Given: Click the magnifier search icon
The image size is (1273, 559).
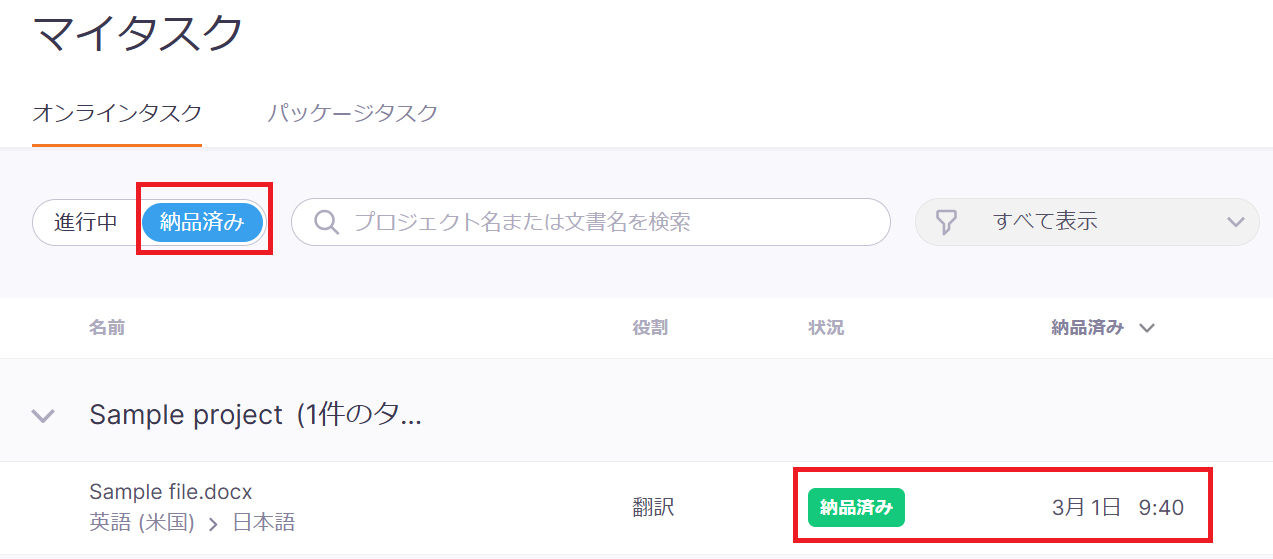Looking at the screenshot, I should pos(326,222).
